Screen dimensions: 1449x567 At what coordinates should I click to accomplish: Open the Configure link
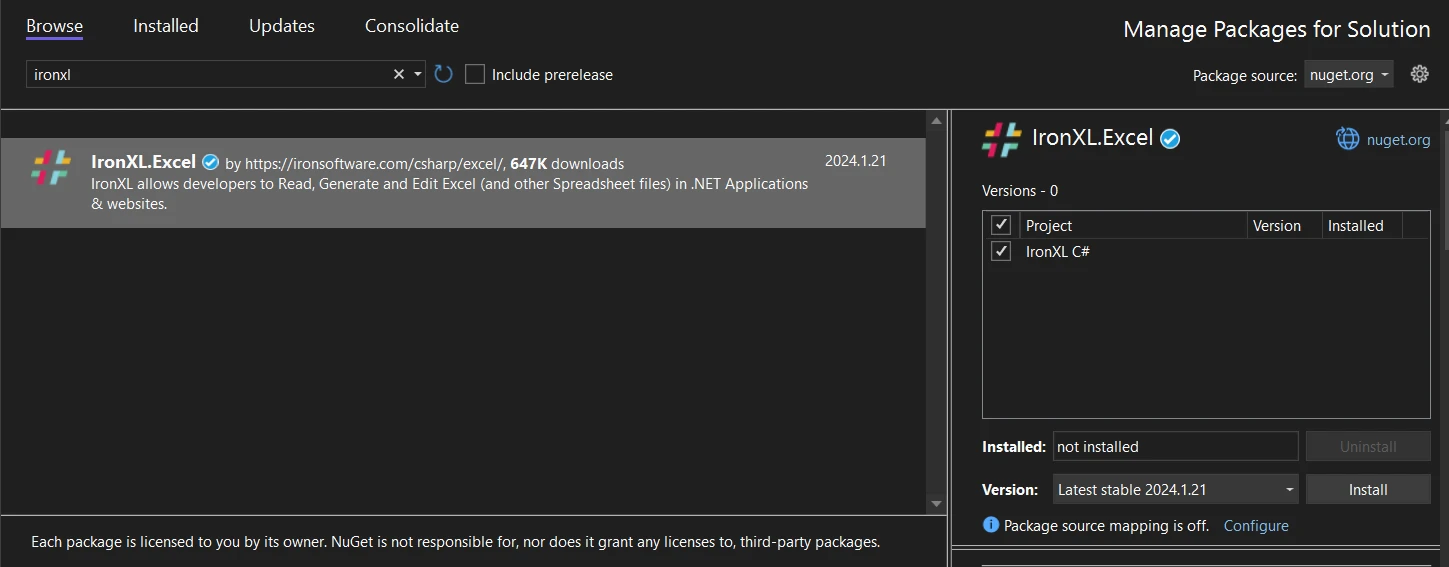(1256, 526)
